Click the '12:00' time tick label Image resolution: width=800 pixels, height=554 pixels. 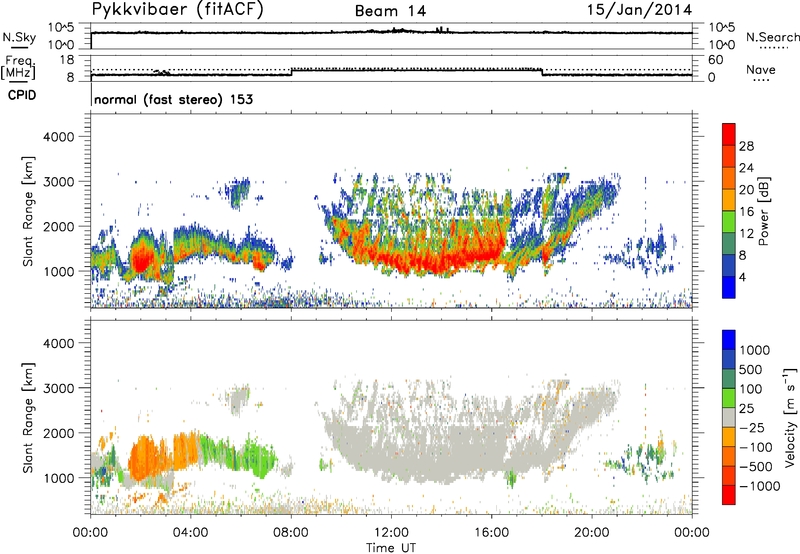point(391,533)
